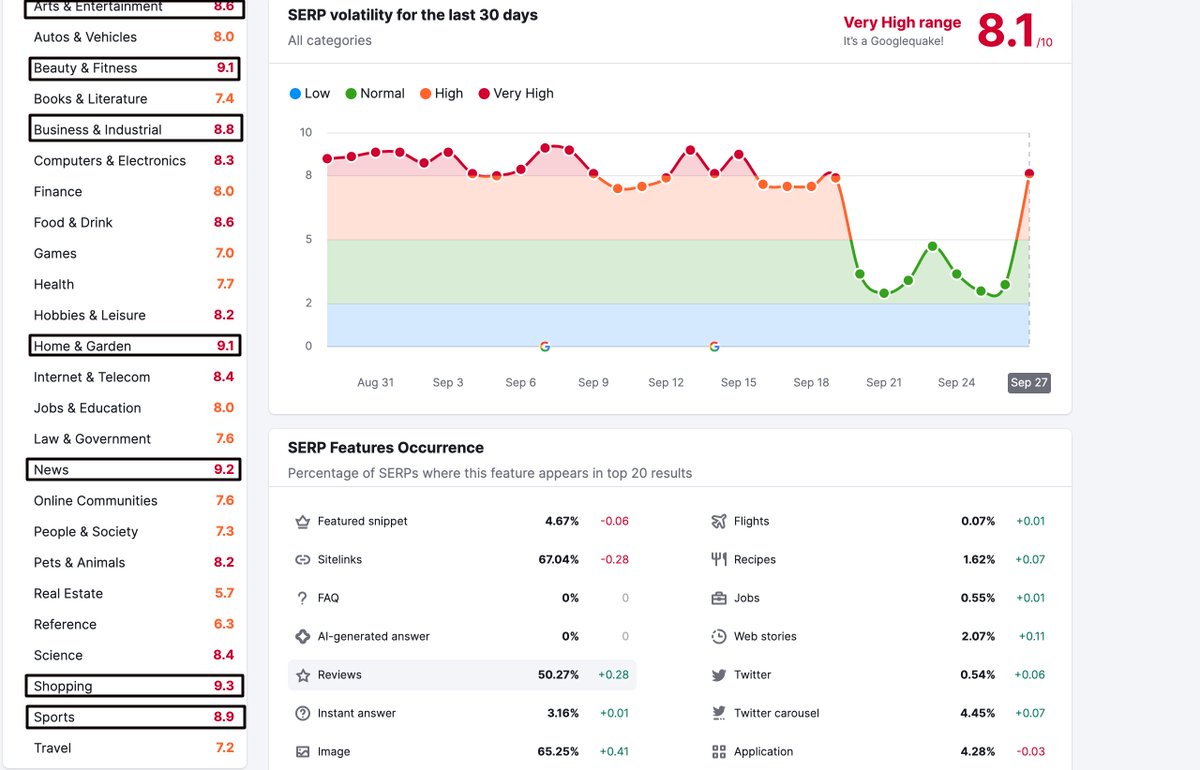Select the Science category

136,655
